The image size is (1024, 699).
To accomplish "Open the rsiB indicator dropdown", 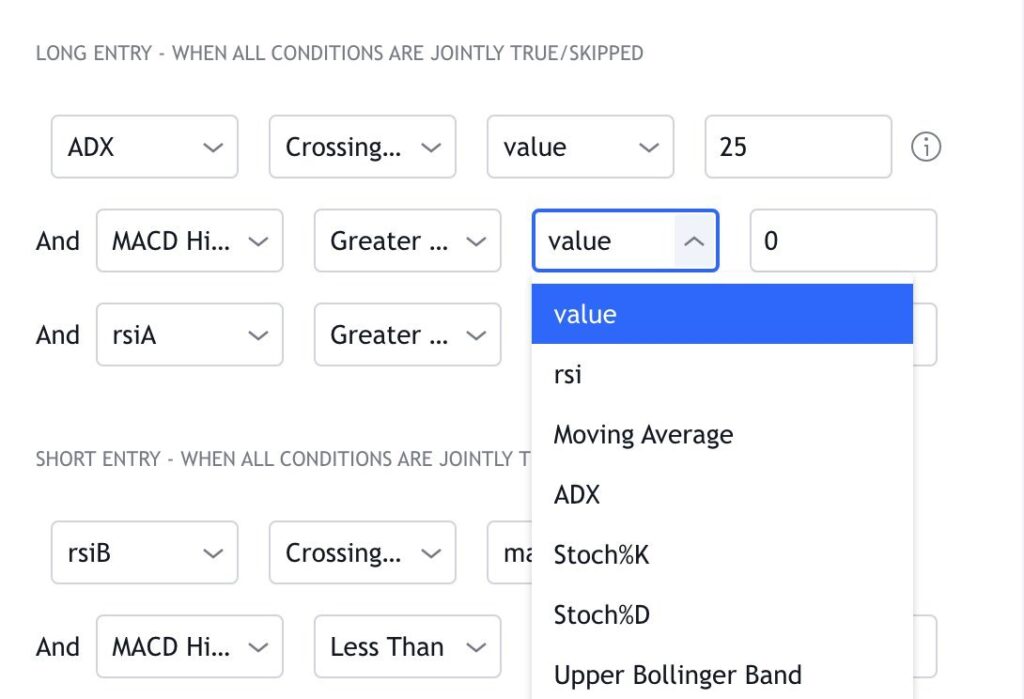I will (144, 553).
